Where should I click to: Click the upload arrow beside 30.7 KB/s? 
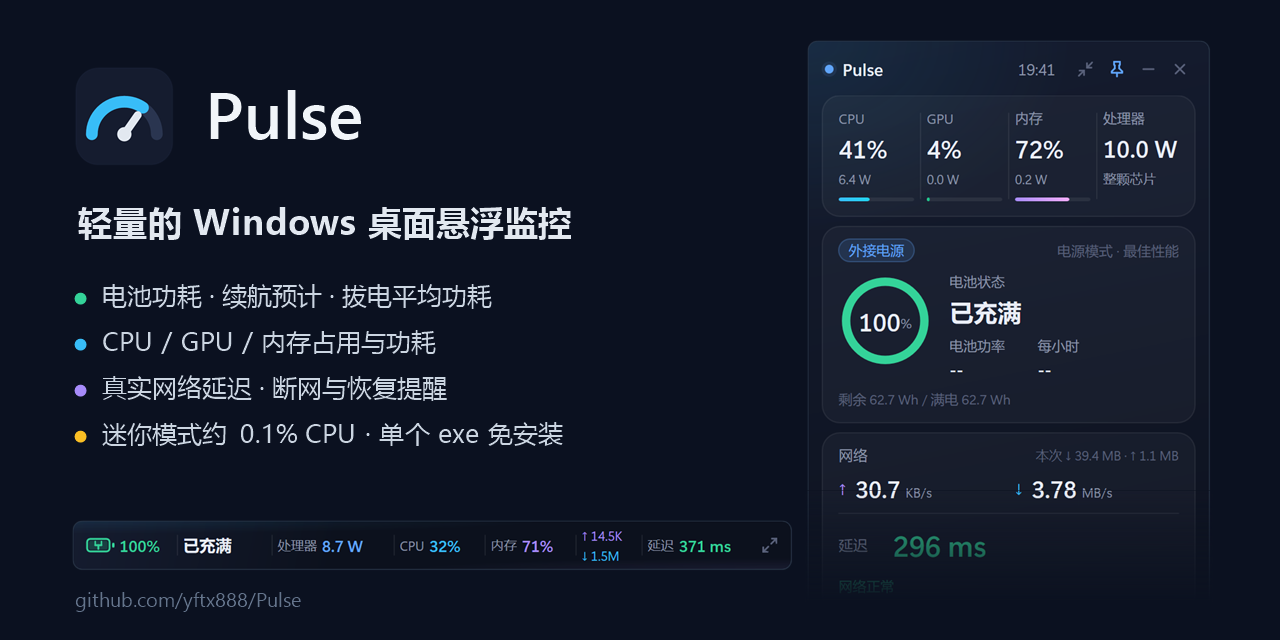coord(842,489)
